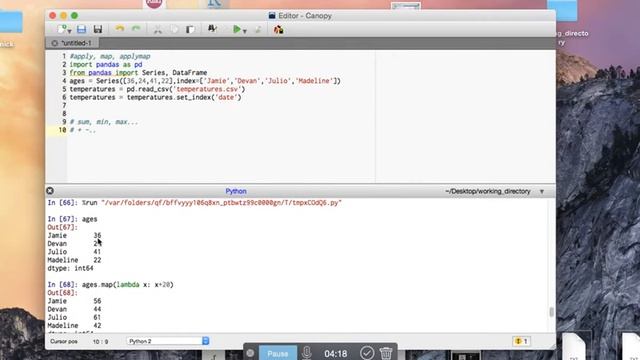Click Jamie 56 row in Out[68]
The image size is (640, 360).
pos(74,301)
